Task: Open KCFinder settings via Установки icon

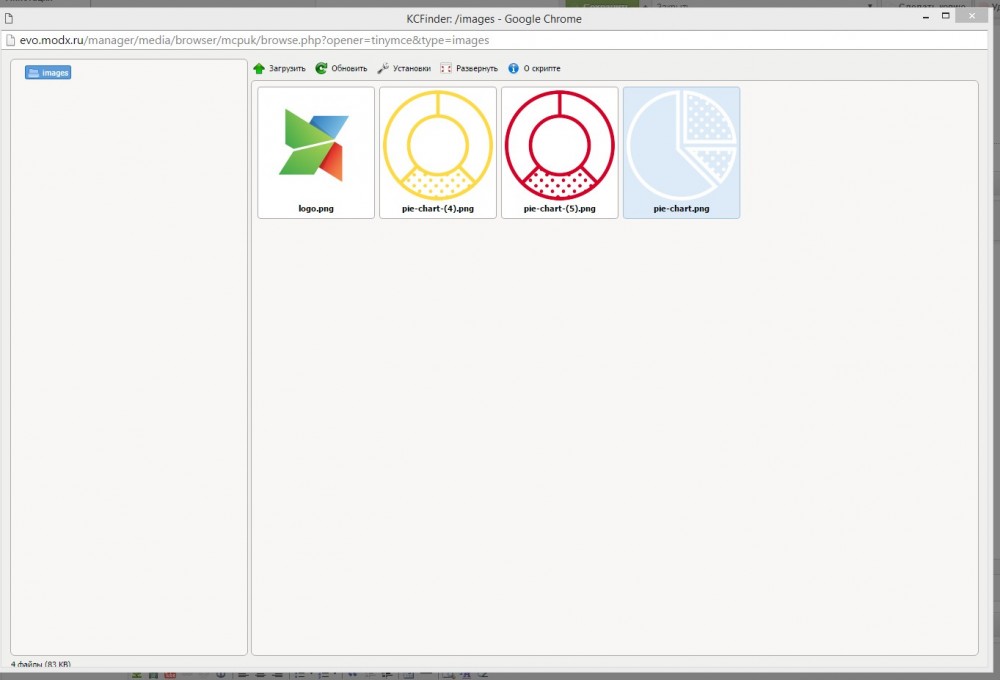Action: click(x=403, y=68)
